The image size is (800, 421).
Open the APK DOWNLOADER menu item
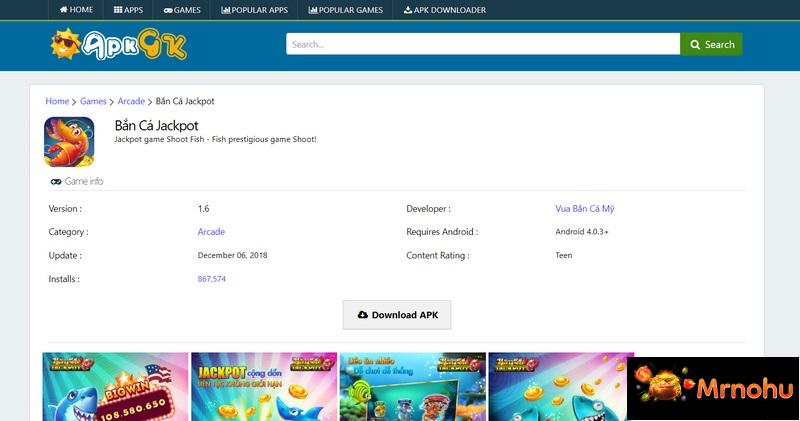[444, 10]
